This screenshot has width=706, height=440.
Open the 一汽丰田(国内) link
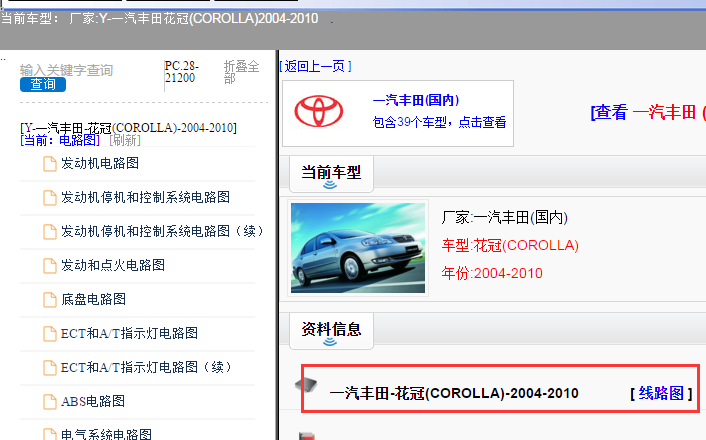point(416,100)
